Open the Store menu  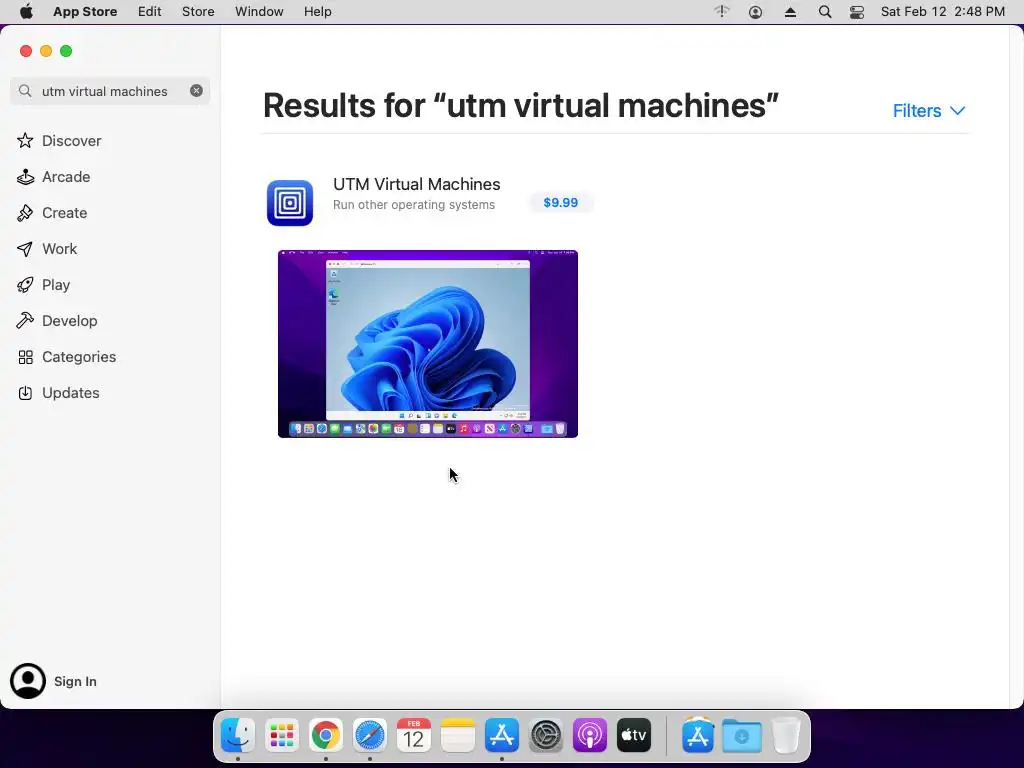(198, 12)
